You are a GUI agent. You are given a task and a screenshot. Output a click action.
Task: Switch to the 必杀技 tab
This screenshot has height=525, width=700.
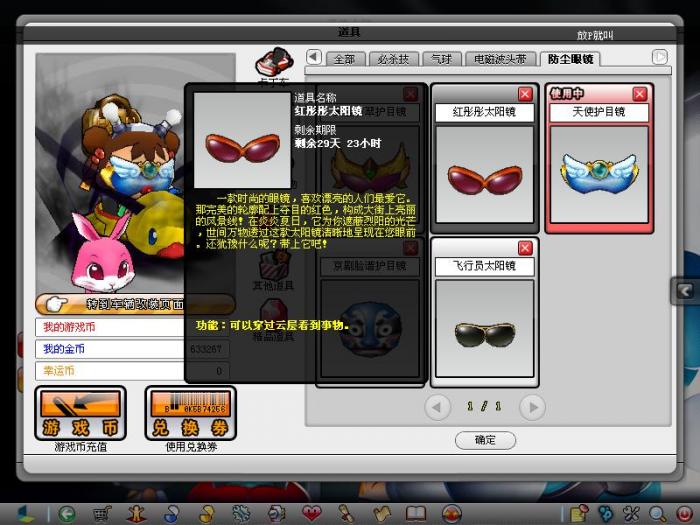pos(393,59)
